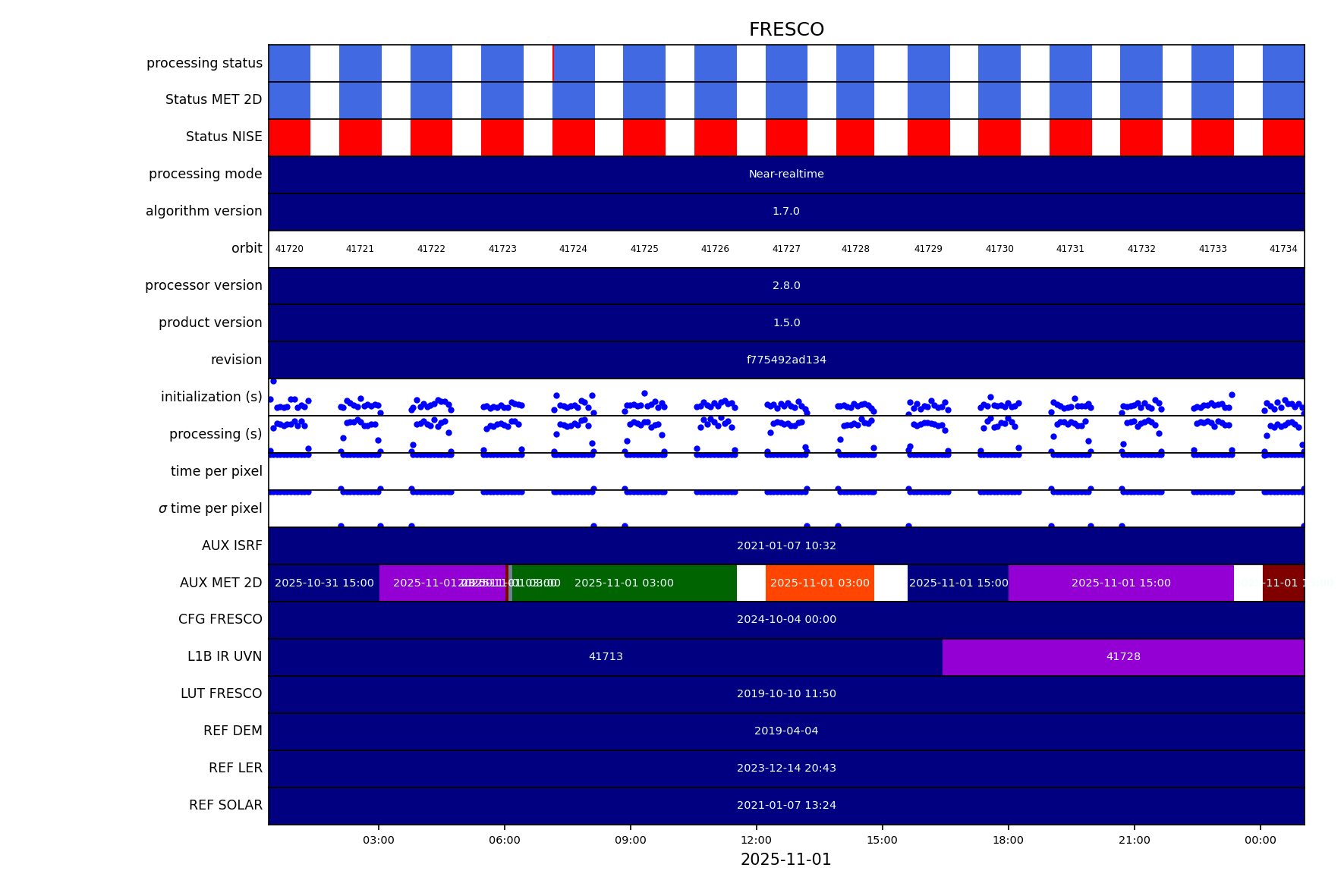Screen dimensions: 1344x896
Task: Click the 21:00 x-axis tick label
Action: point(1134,840)
